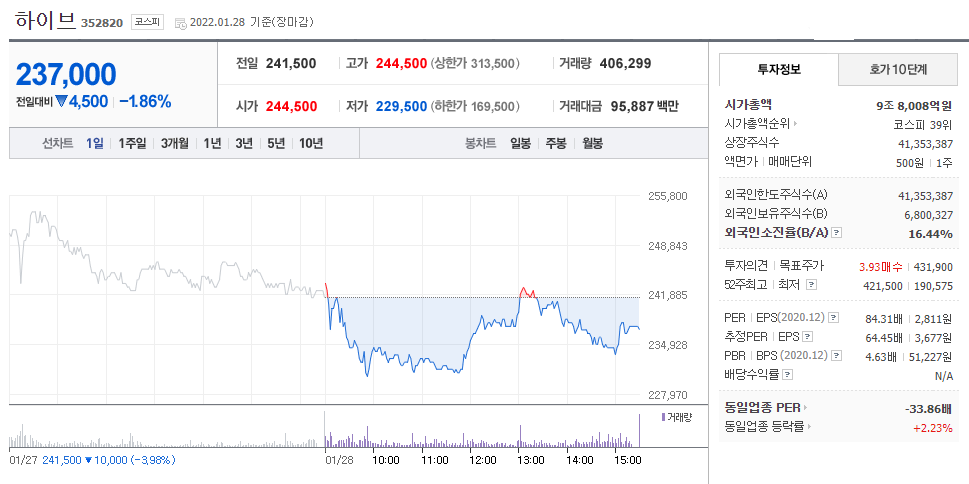Open help icon next to 52주최고 최저
969x484 pixels.
812,285
